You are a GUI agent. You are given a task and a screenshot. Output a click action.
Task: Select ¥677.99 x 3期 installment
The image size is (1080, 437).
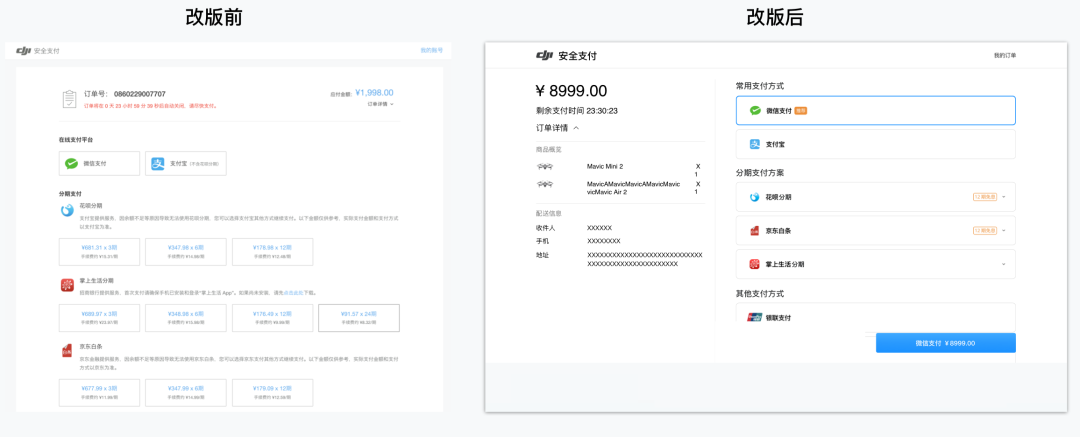click(99, 392)
